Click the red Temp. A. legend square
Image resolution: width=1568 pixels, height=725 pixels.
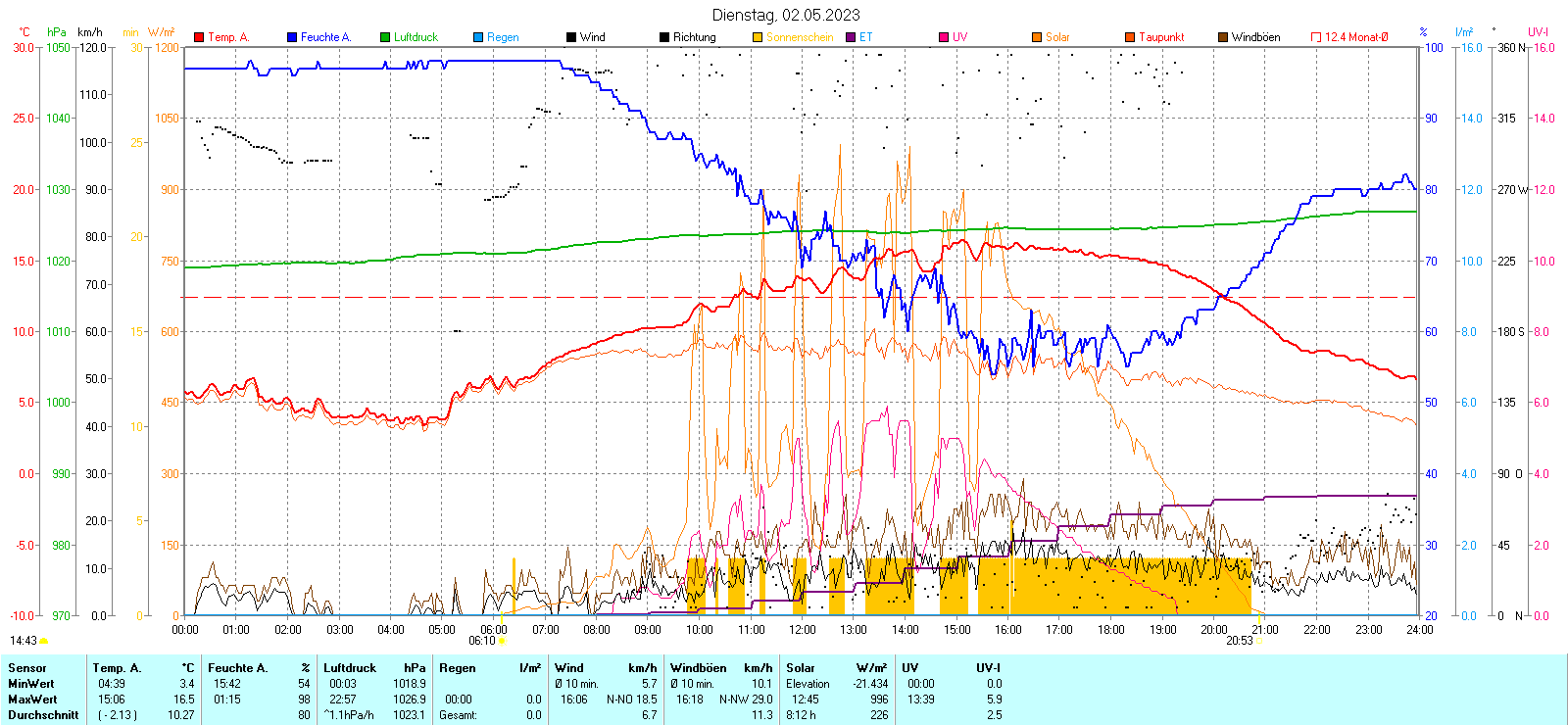(x=199, y=37)
